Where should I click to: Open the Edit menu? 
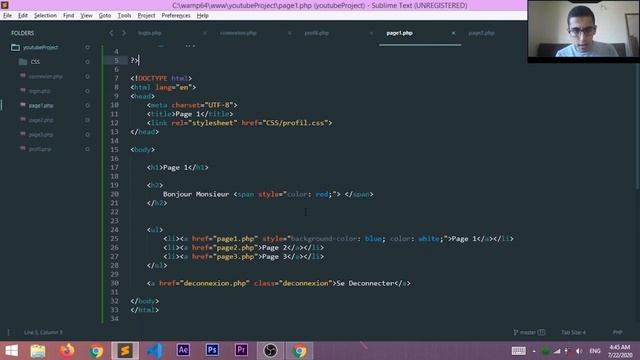23,16
